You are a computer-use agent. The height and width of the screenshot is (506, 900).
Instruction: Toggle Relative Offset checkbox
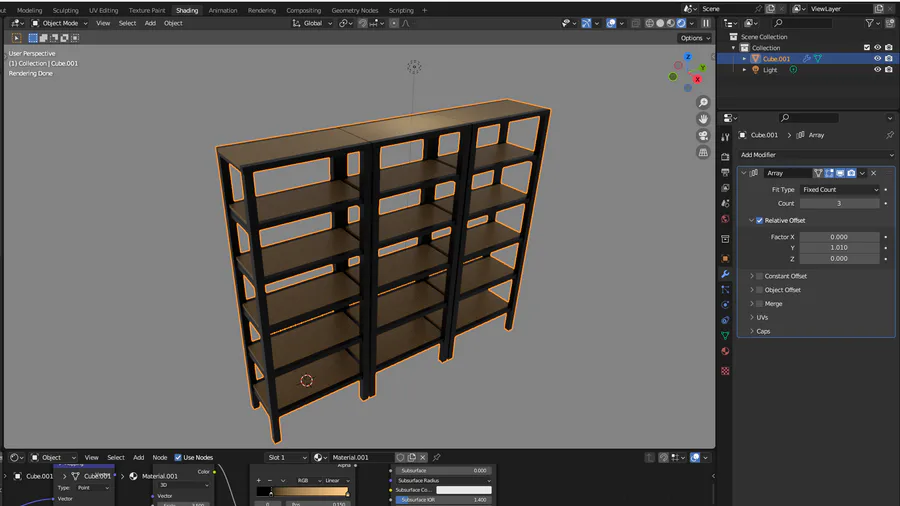[x=759, y=220]
